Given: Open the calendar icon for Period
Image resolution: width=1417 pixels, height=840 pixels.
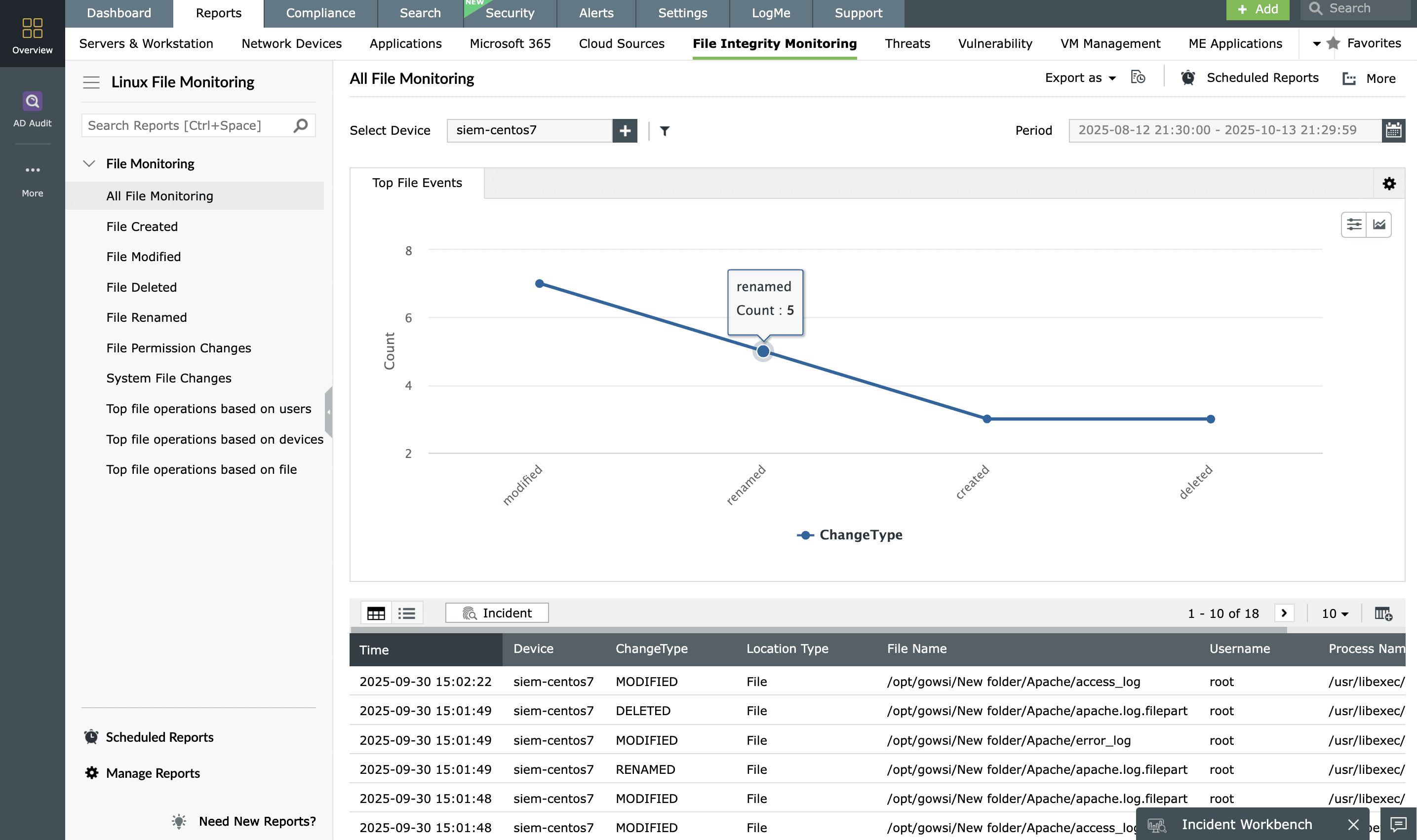Looking at the screenshot, I should [1393, 130].
